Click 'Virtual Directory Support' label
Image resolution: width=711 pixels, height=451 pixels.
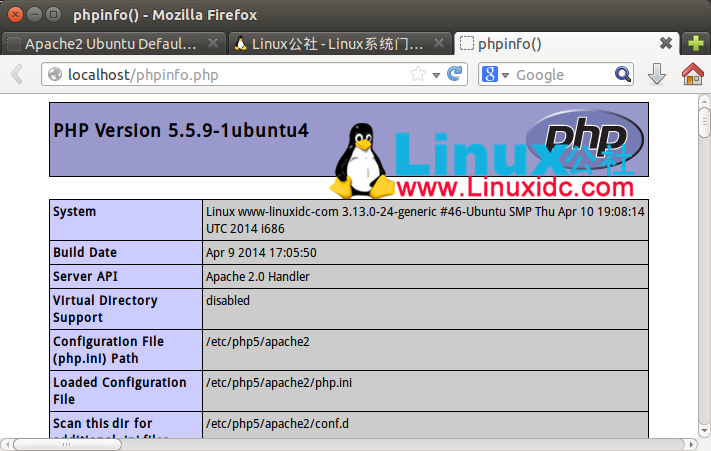tap(105, 309)
